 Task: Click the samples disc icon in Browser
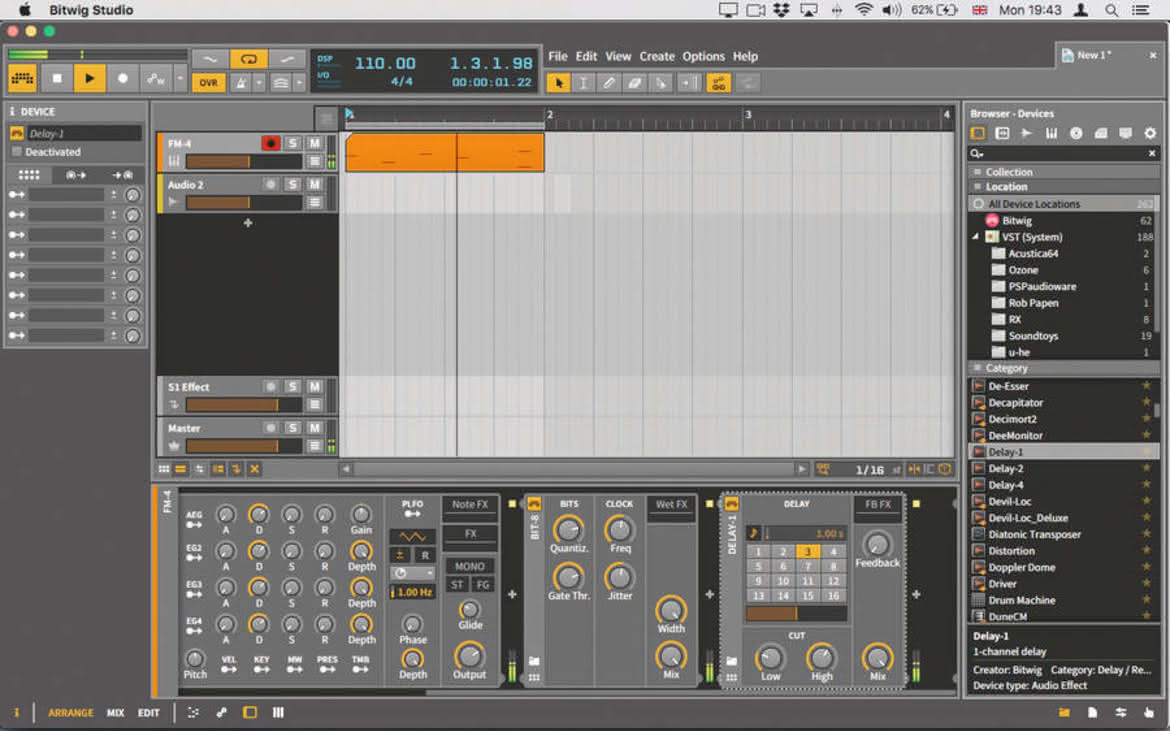click(1076, 133)
